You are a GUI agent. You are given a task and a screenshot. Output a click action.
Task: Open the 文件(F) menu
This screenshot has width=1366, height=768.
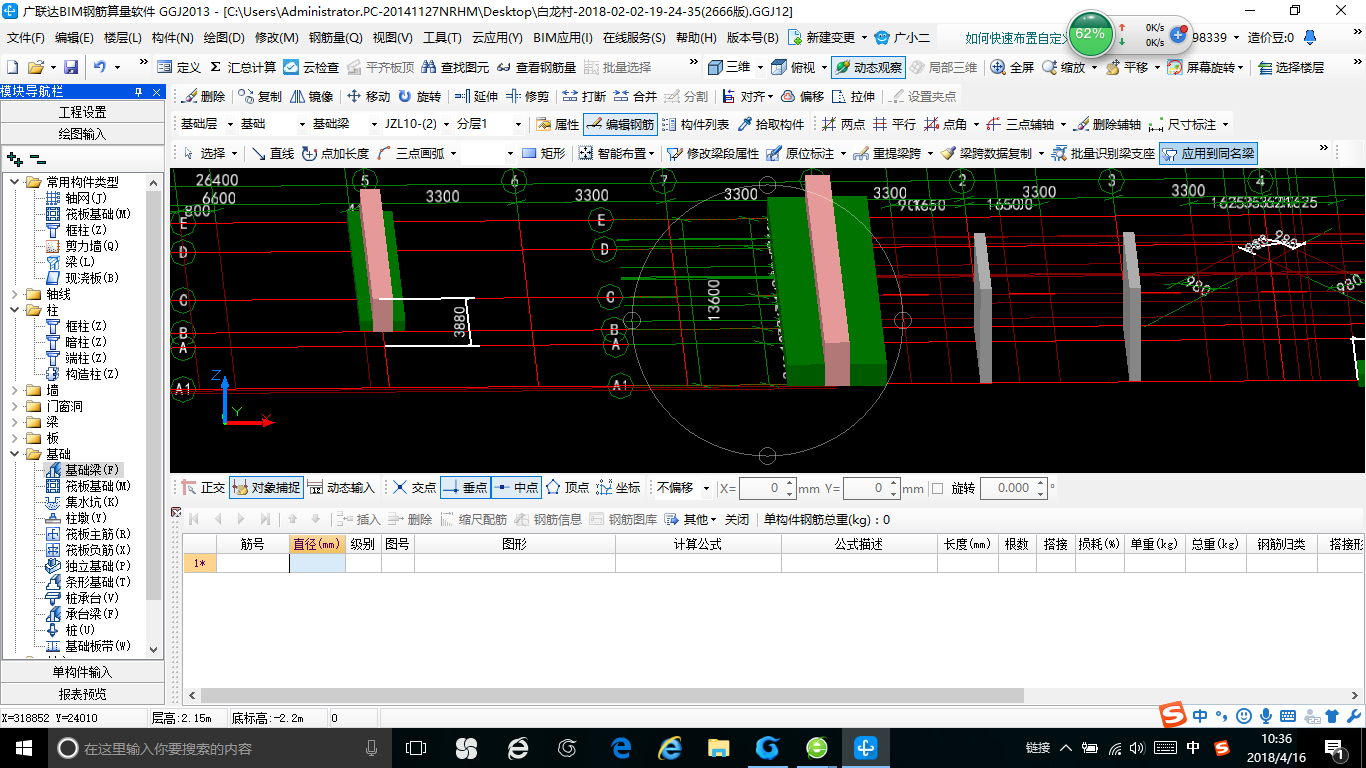pos(26,38)
